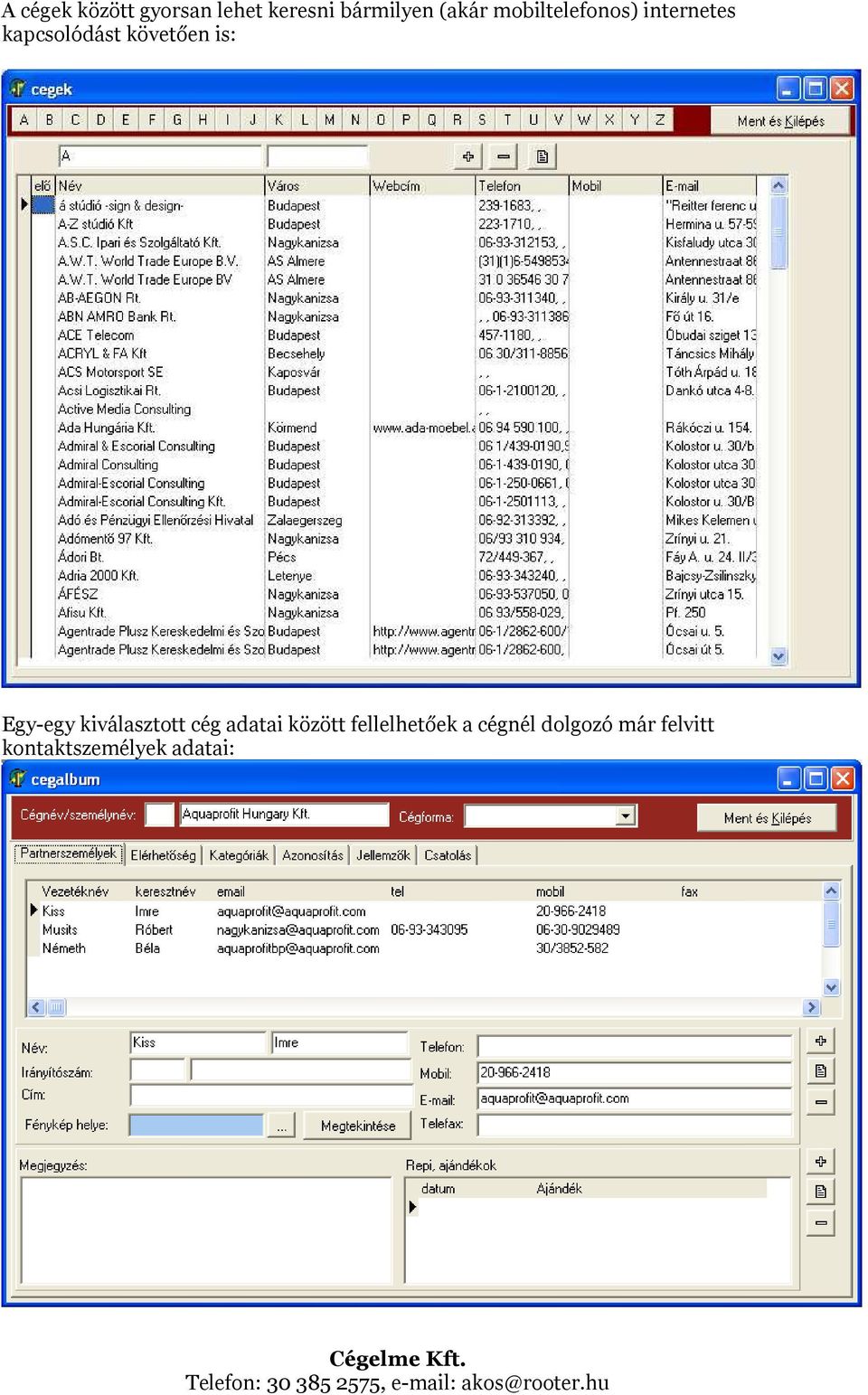Filter companies by letter K

pos(278,119)
